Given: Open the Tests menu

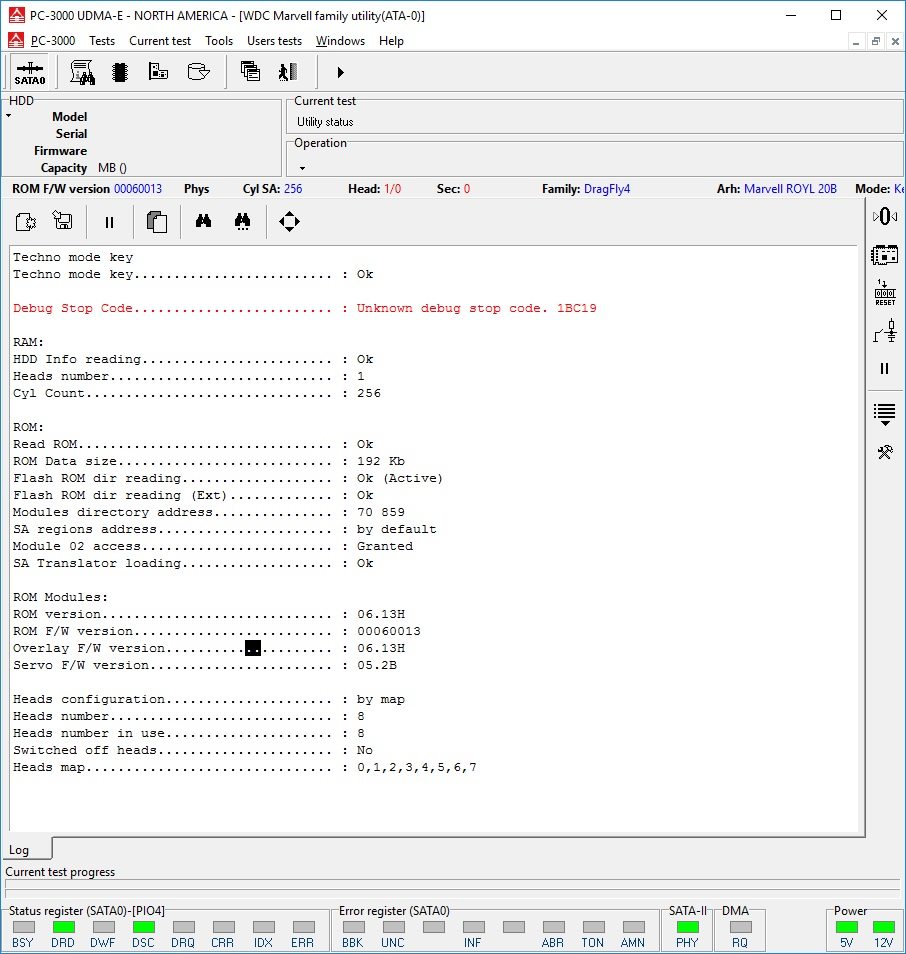Looking at the screenshot, I should click(x=102, y=41).
